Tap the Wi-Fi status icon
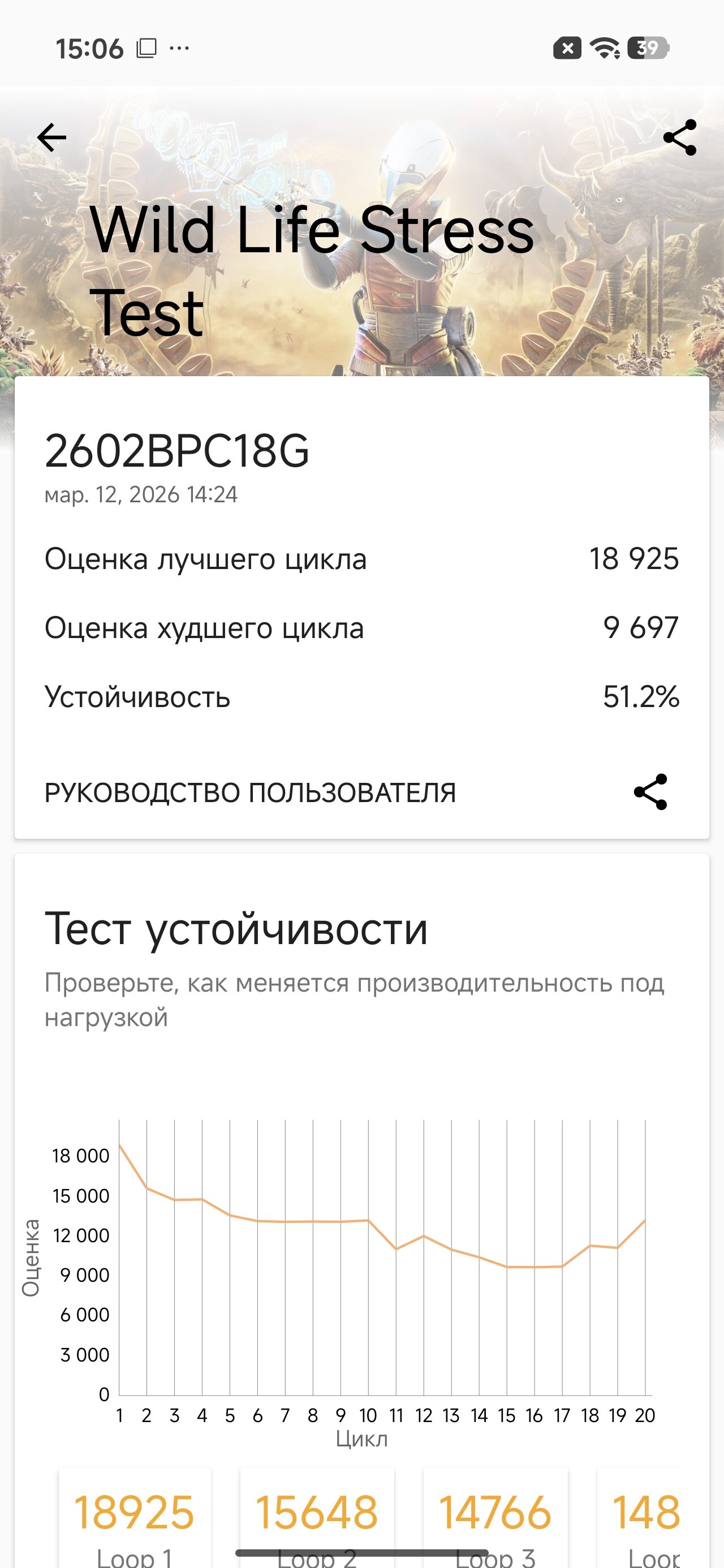Image resolution: width=724 pixels, height=1568 pixels. [605, 48]
